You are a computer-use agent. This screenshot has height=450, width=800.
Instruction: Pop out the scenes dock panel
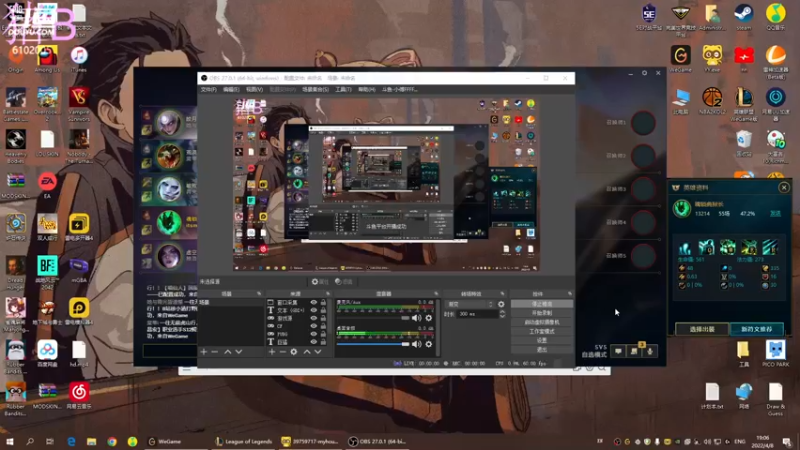click(259, 294)
